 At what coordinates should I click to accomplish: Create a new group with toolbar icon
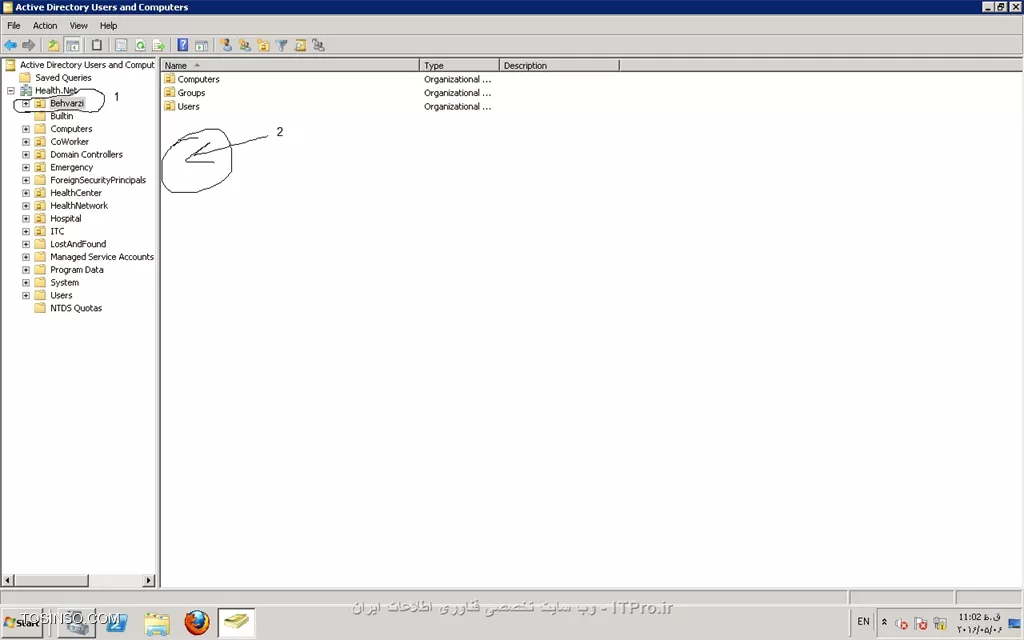(x=245, y=45)
